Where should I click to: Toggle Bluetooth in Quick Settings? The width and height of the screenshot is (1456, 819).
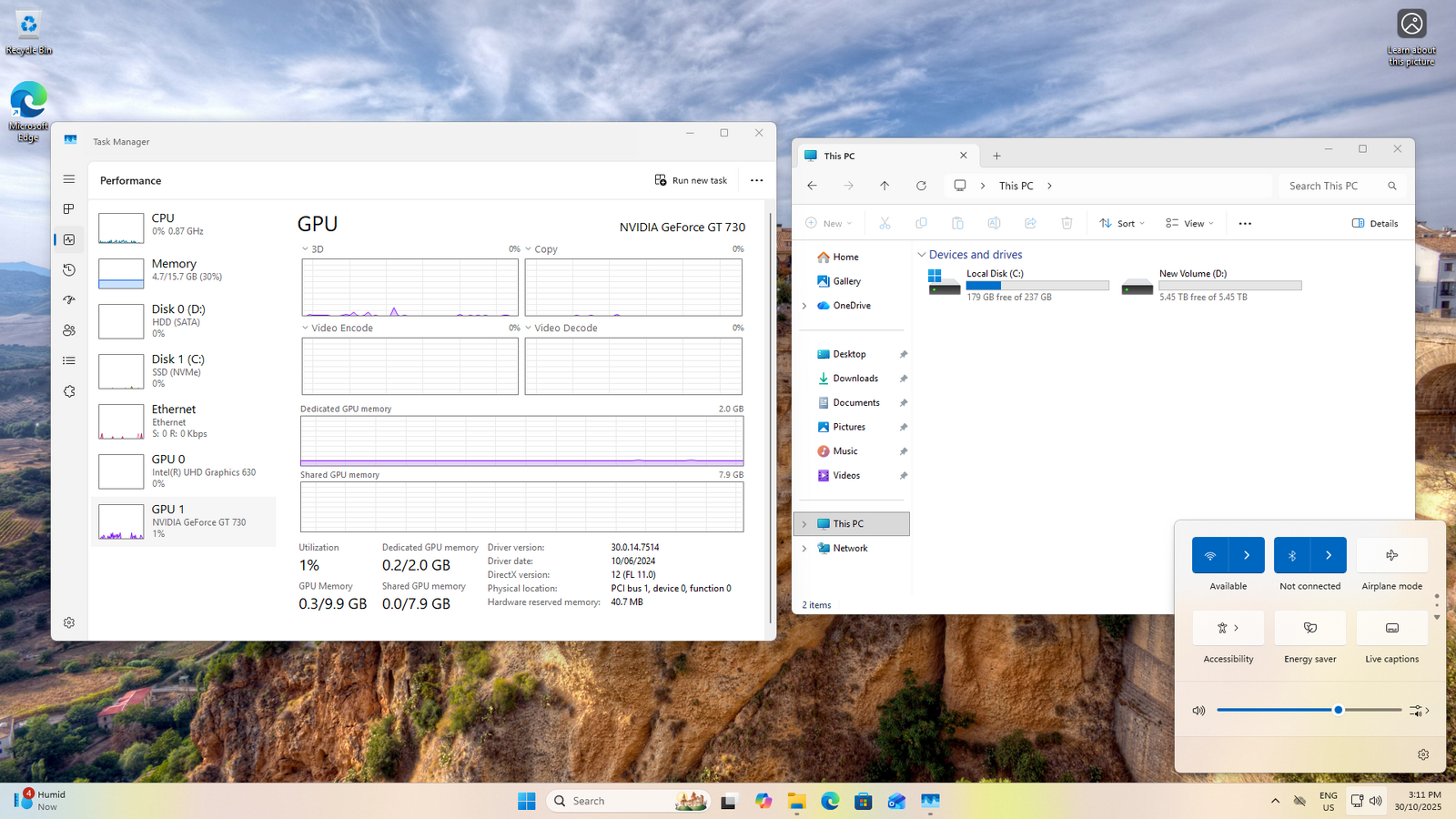pos(1292,555)
